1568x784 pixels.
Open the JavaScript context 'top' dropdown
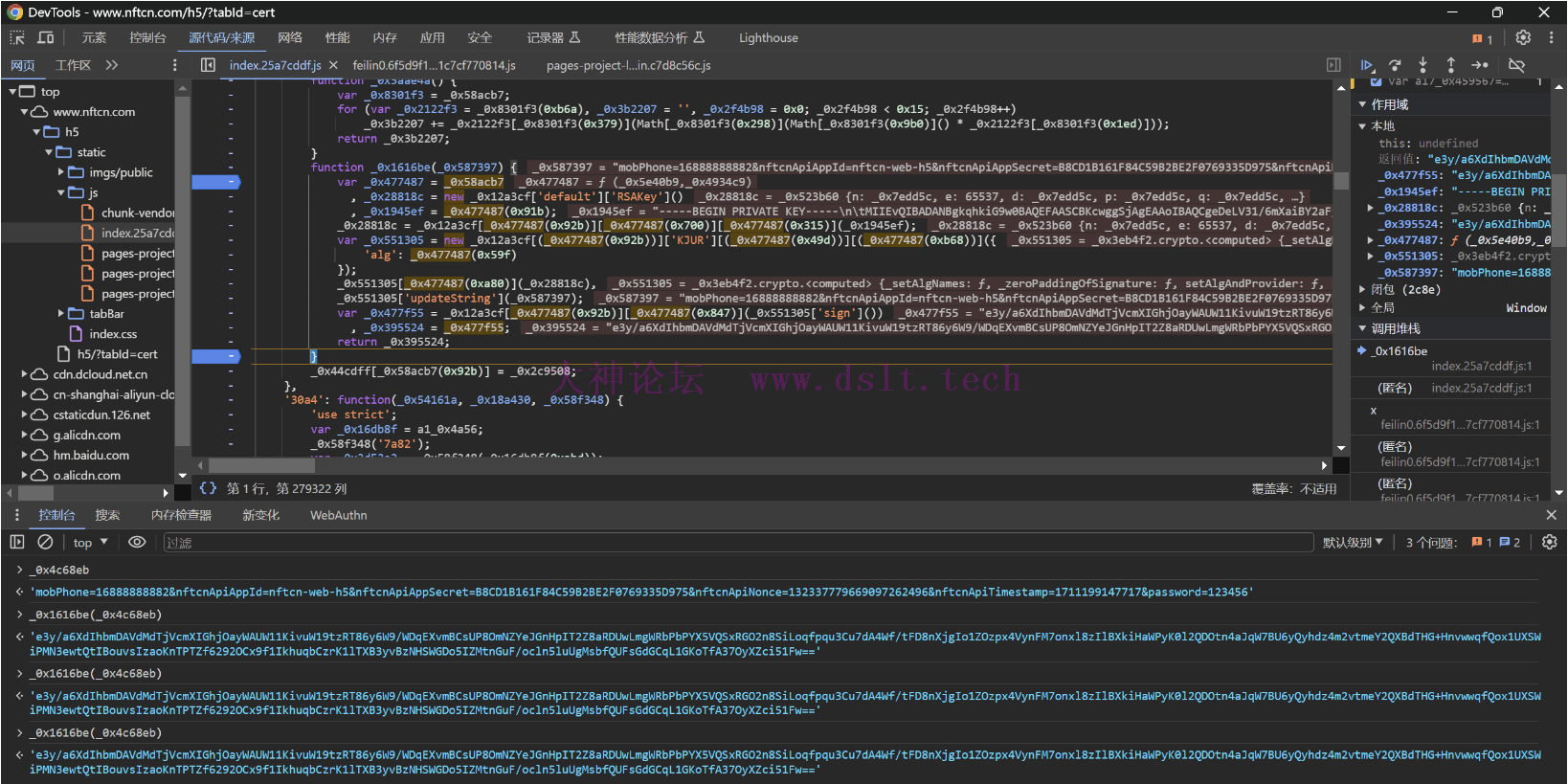(91, 543)
